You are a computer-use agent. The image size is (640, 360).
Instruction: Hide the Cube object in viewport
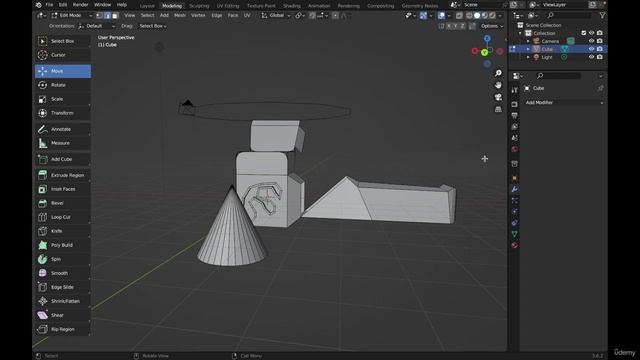tap(591, 49)
